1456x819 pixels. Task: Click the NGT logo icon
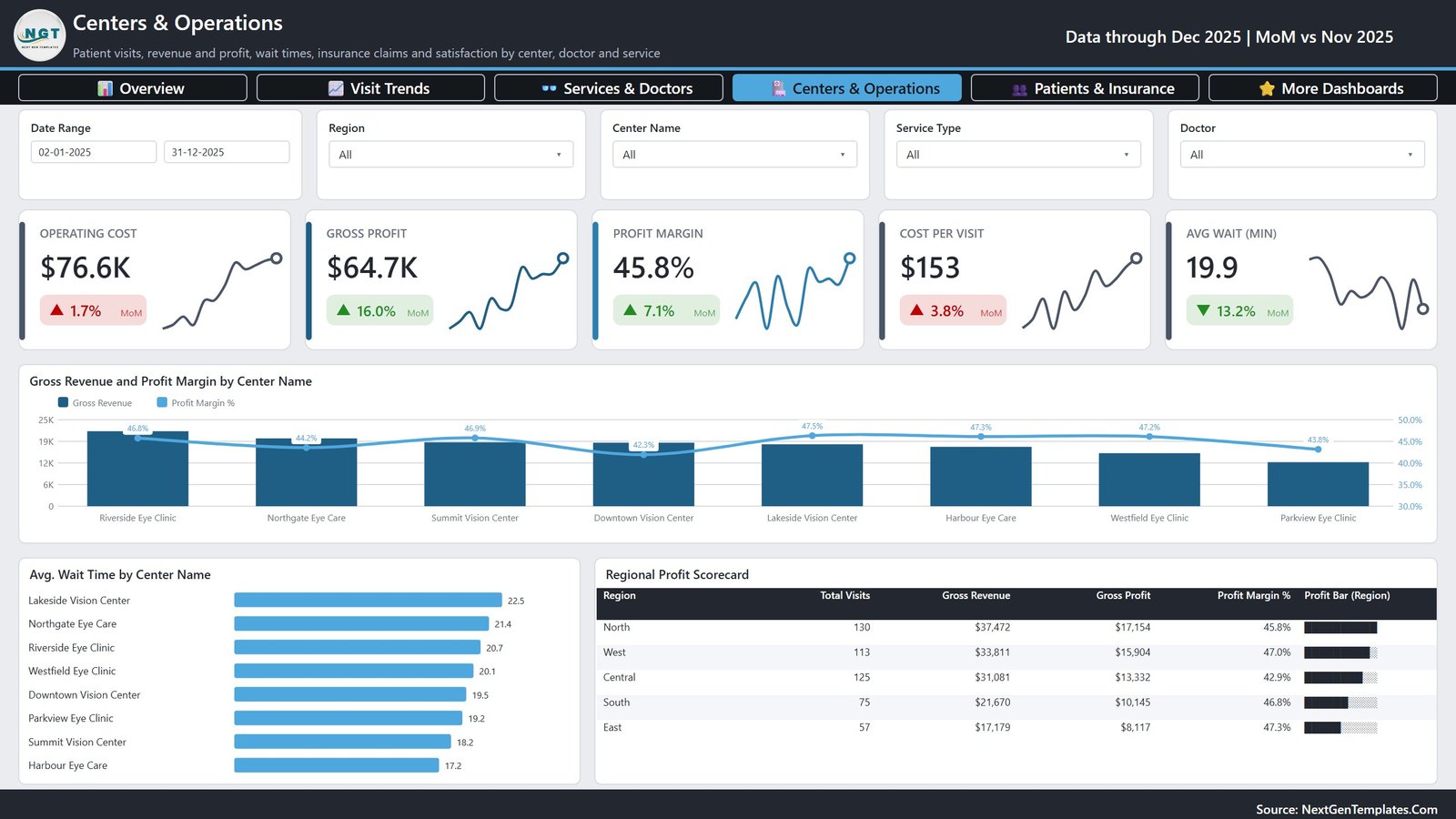pyautogui.click(x=40, y=35)
